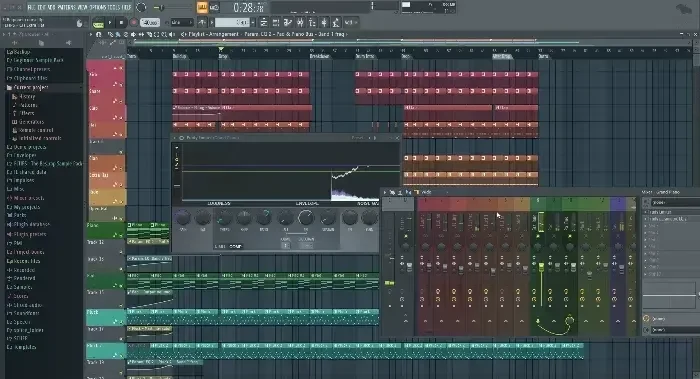700x379 pixels.
Task: Open the pattern selector box in toolbar
Action: (233, 22)
